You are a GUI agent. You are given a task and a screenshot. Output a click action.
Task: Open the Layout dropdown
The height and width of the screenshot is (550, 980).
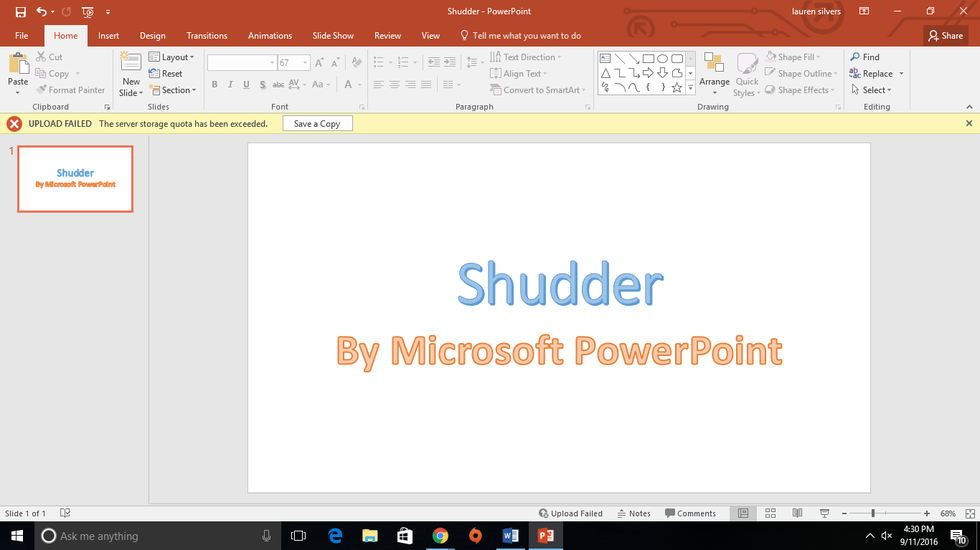pos(171,57)
